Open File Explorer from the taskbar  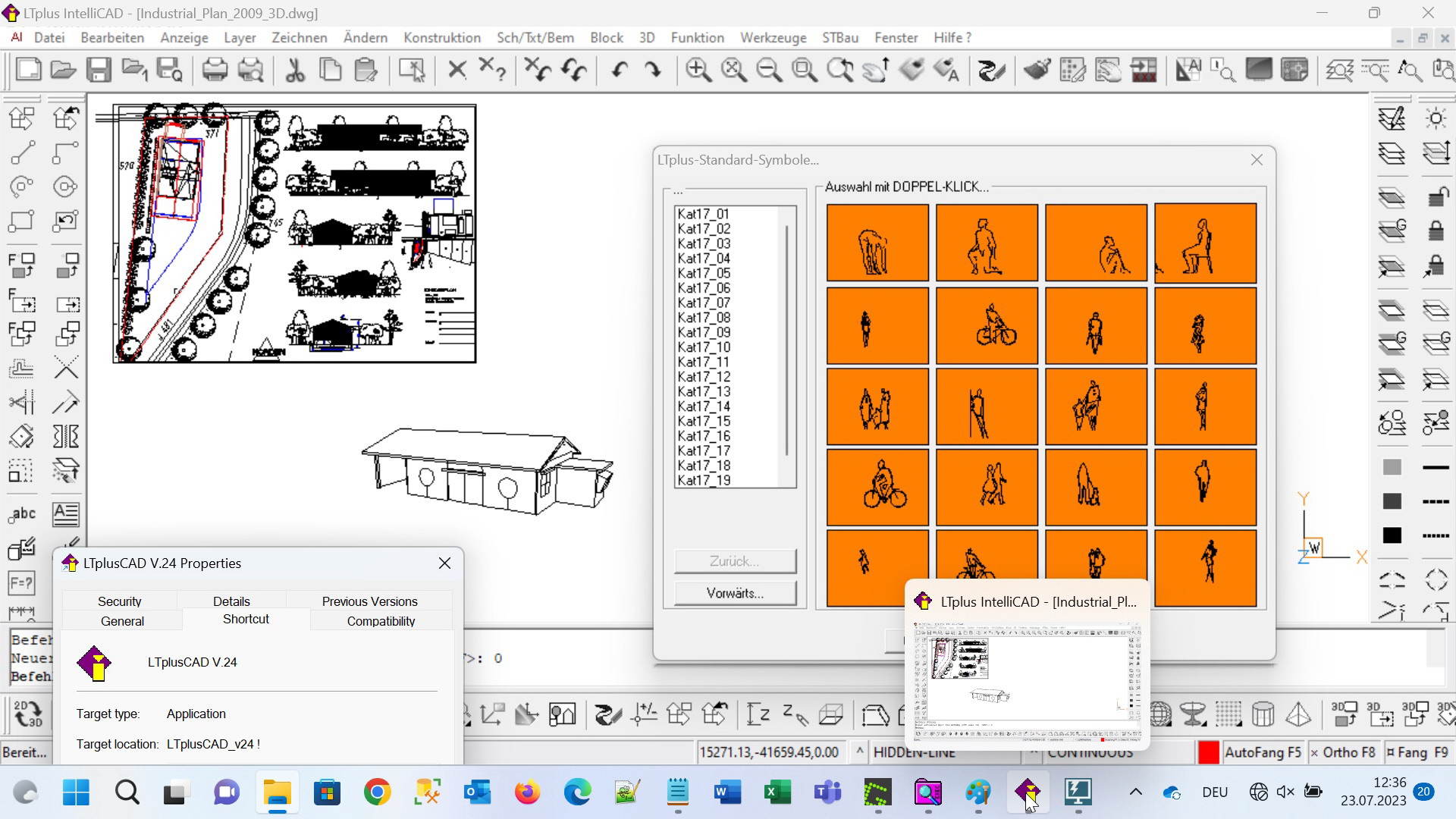(277, 792)
